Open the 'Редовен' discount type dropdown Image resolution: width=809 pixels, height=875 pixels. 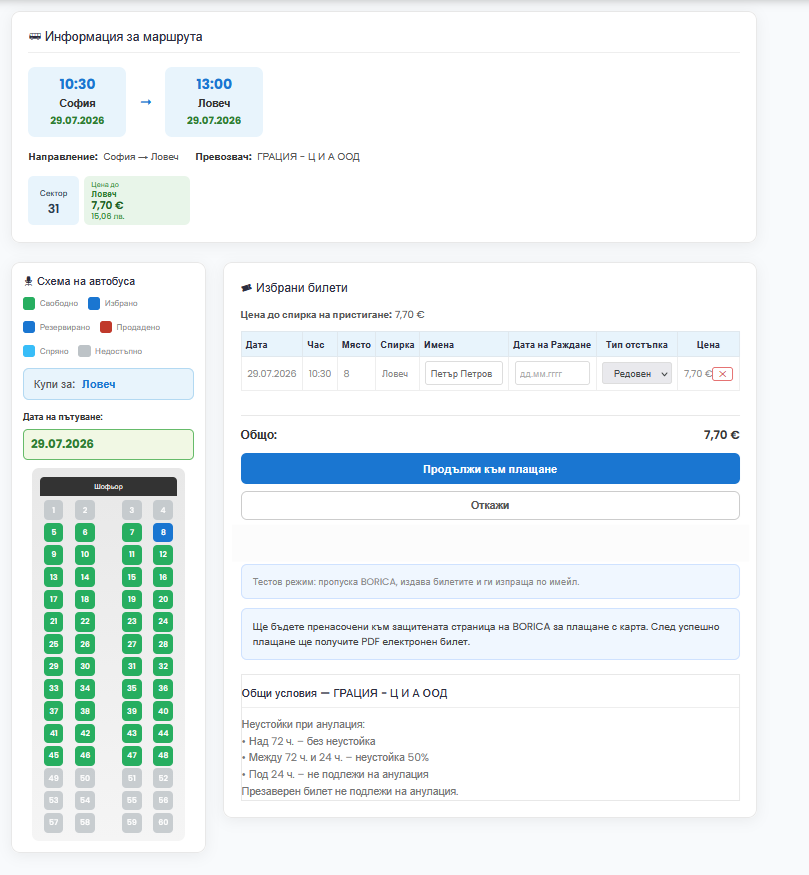point(637,373)
